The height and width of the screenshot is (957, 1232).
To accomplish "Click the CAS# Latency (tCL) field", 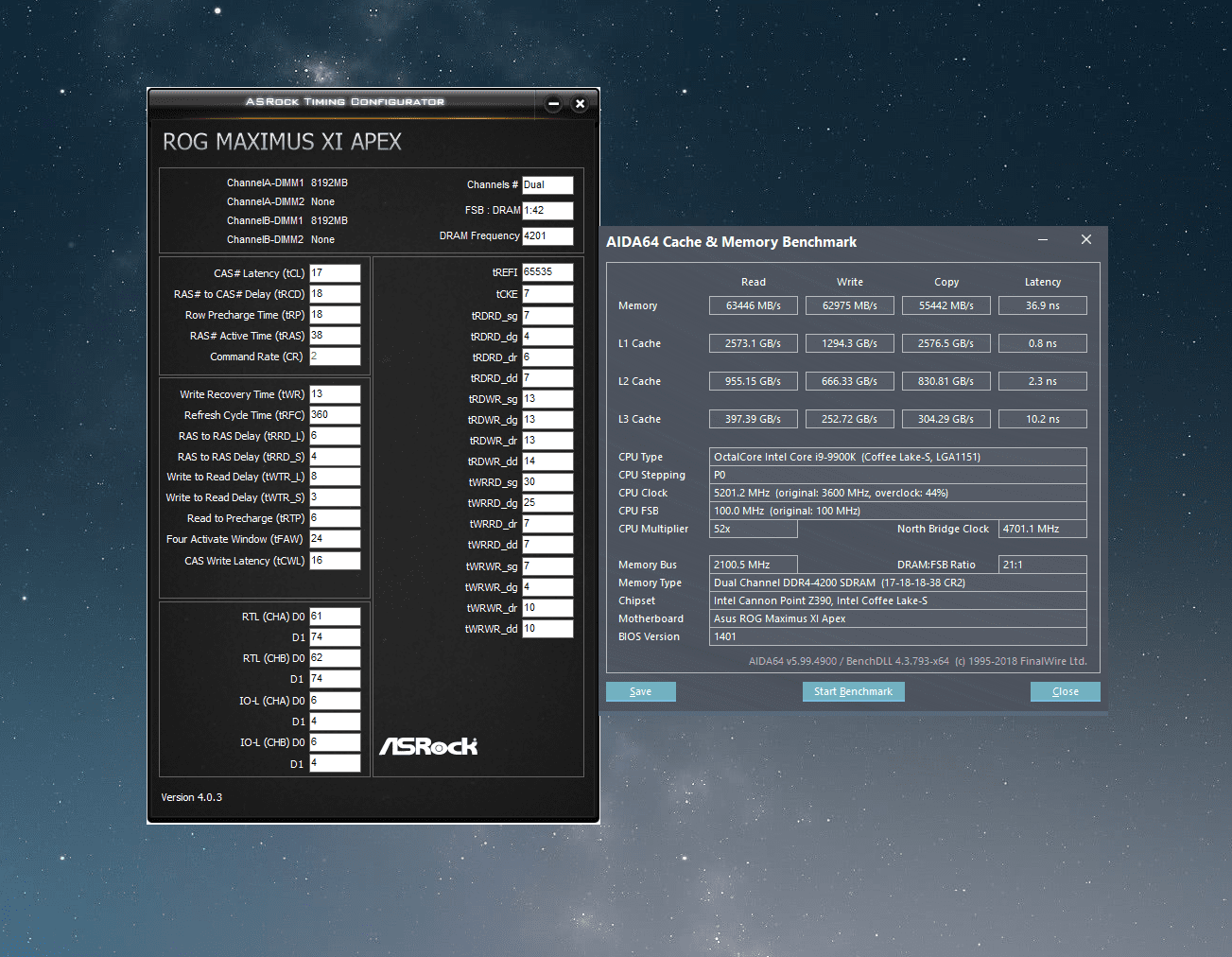I will click(x=335, y=273).
